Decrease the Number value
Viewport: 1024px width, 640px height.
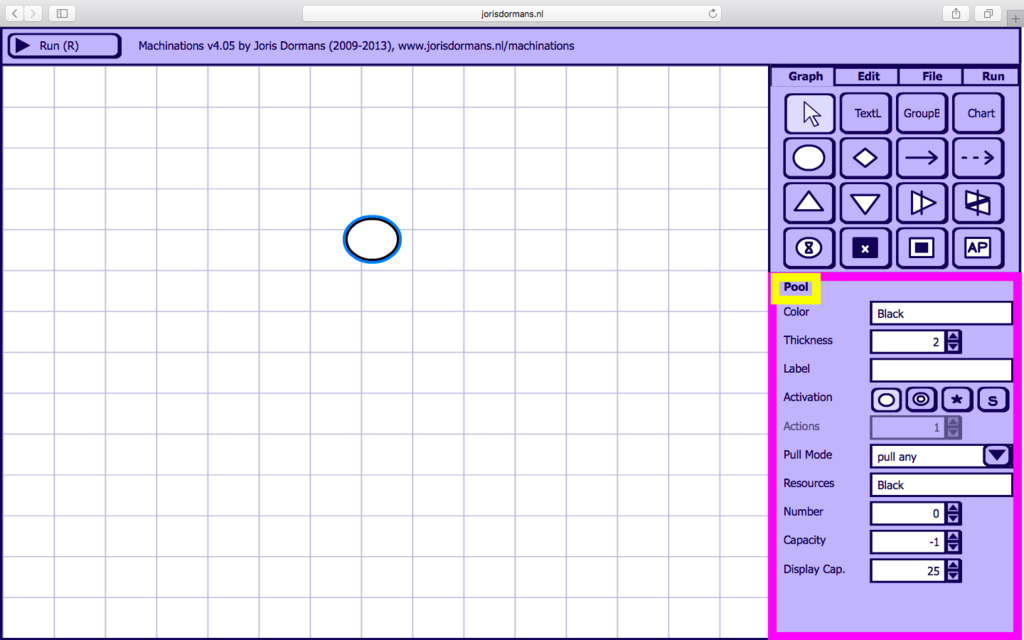[x=953, y=519]
